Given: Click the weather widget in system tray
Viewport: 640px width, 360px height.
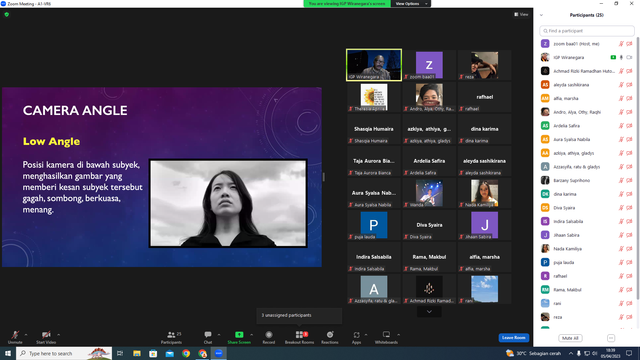Looking at the screenshot, I should 533,353.
